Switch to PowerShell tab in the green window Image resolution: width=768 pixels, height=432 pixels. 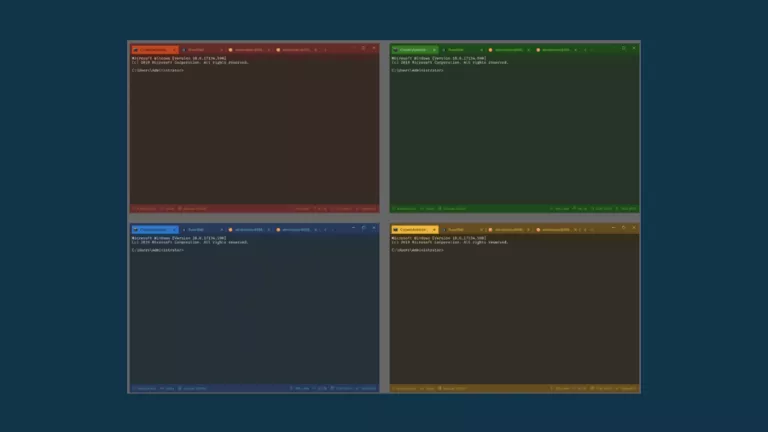(x=462, y=50)
